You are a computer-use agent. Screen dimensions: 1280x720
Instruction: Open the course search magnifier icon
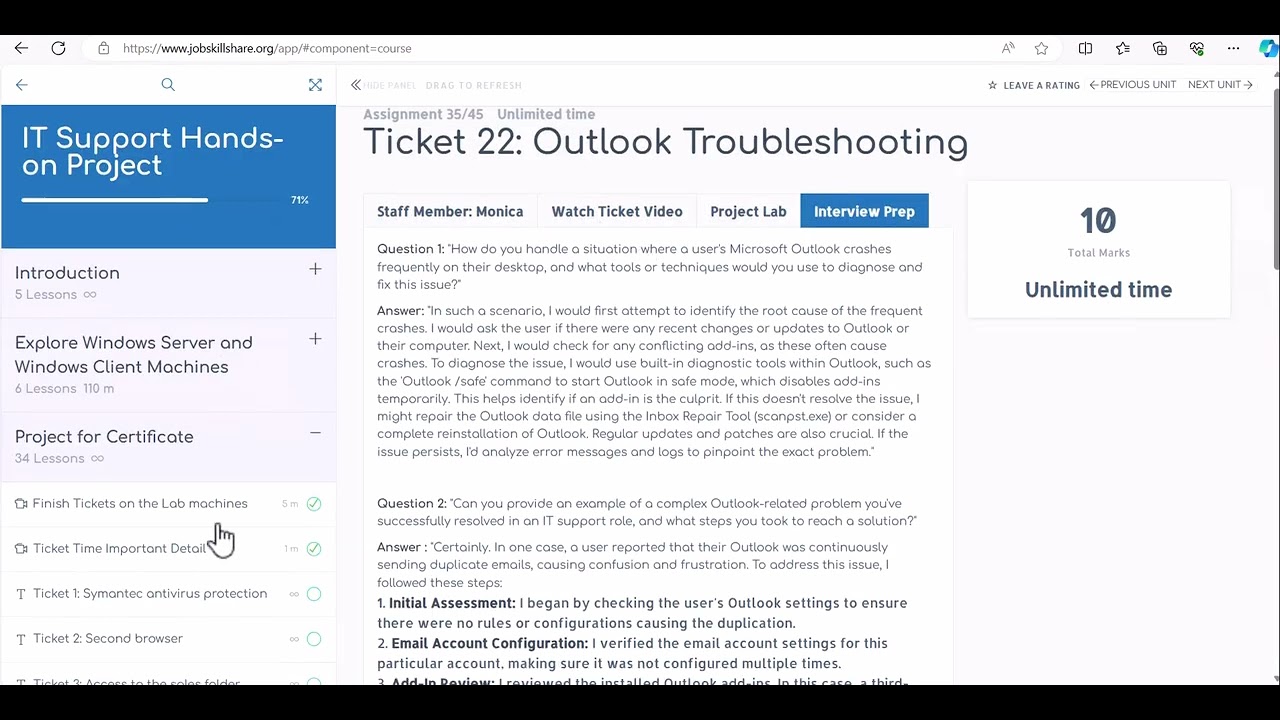(168, 85)
